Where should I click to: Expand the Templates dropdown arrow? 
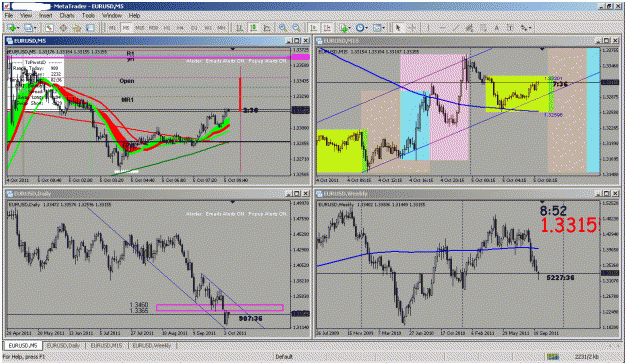coord(383,27)
